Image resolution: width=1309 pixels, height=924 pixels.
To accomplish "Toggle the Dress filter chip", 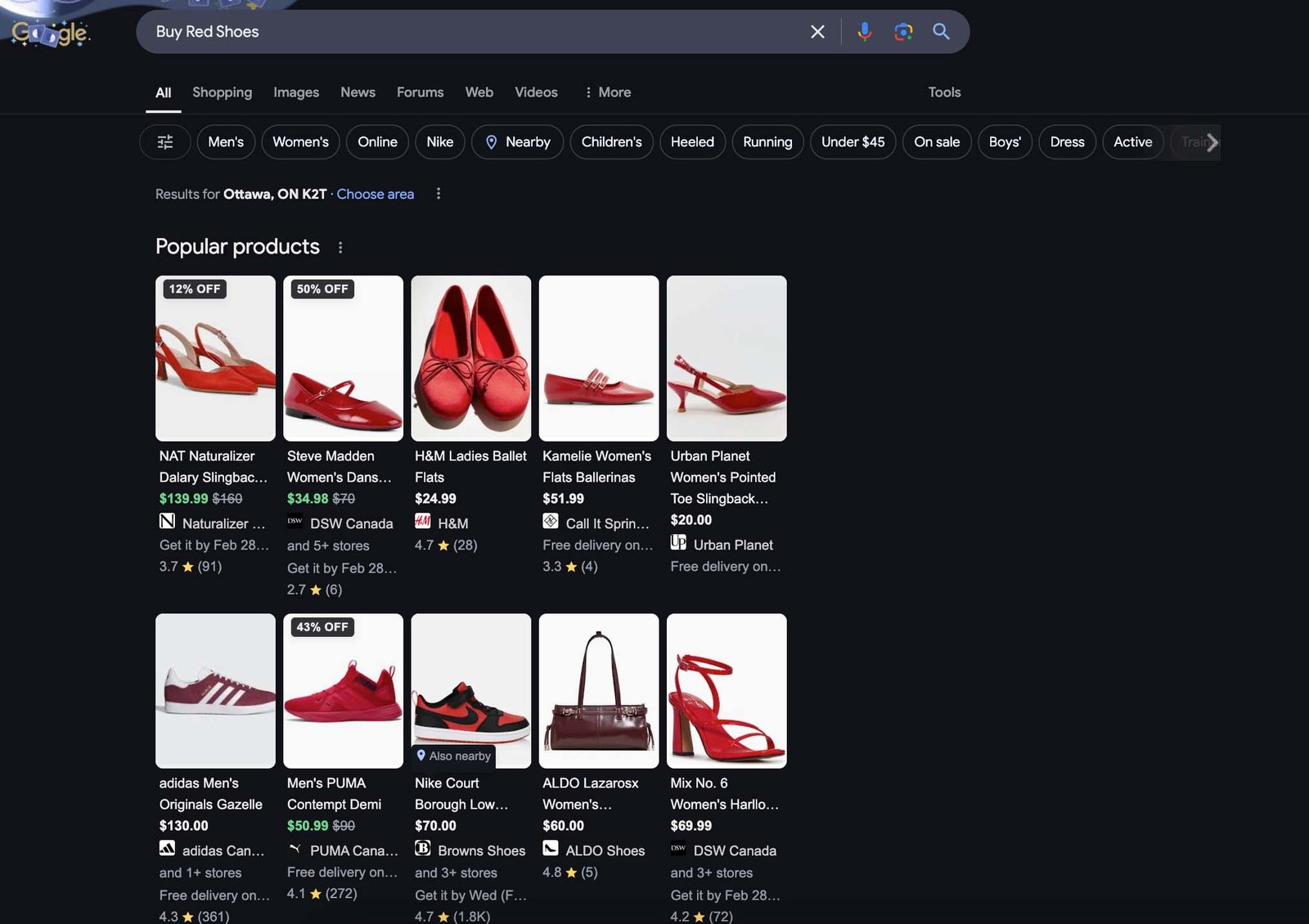I will point(1067,142).
